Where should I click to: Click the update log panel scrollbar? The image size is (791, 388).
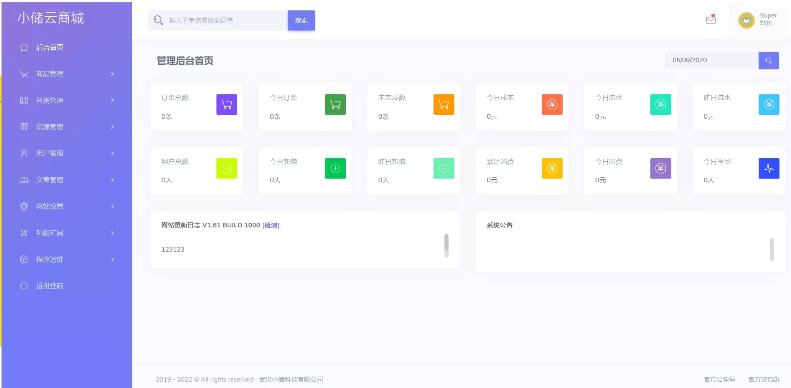pos(446,245)
